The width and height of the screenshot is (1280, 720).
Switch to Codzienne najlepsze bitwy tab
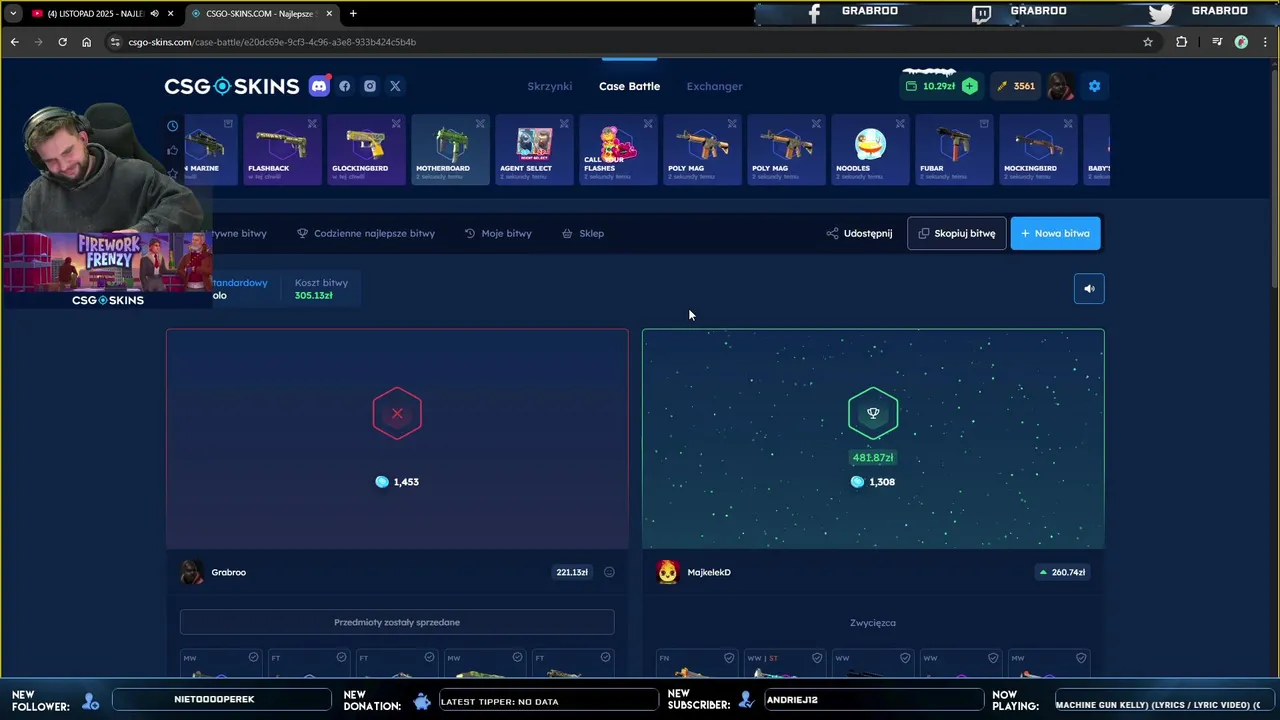366,233
